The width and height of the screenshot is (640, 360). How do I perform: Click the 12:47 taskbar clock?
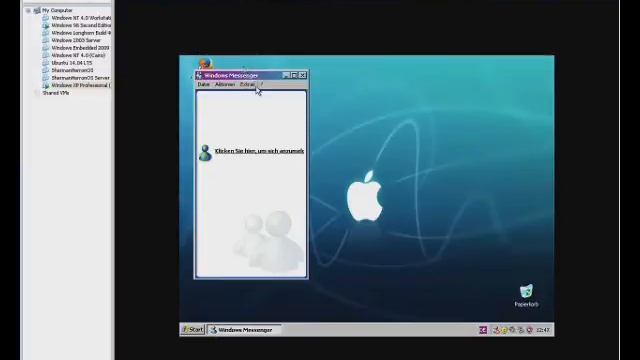click(x=543, y=330)
